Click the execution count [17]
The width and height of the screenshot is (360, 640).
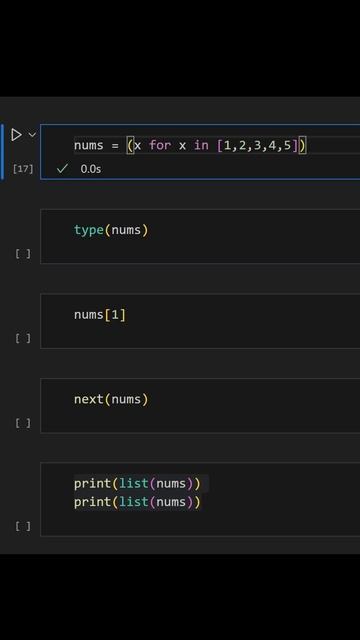pyautogui.click(x=23, y=169)
